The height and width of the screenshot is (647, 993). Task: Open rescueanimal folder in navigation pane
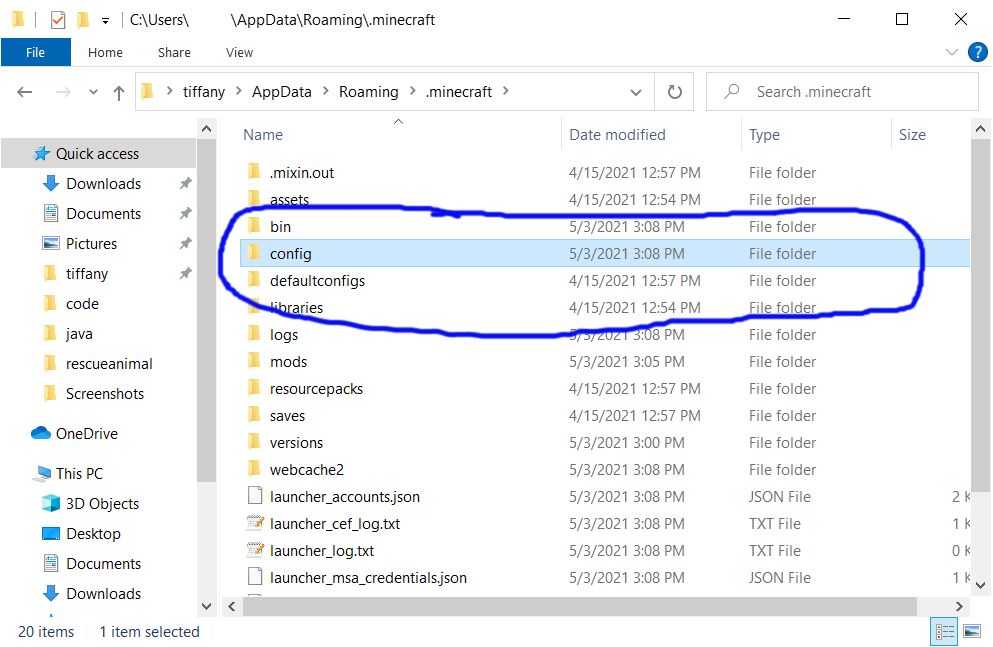(x=109, y=364)
